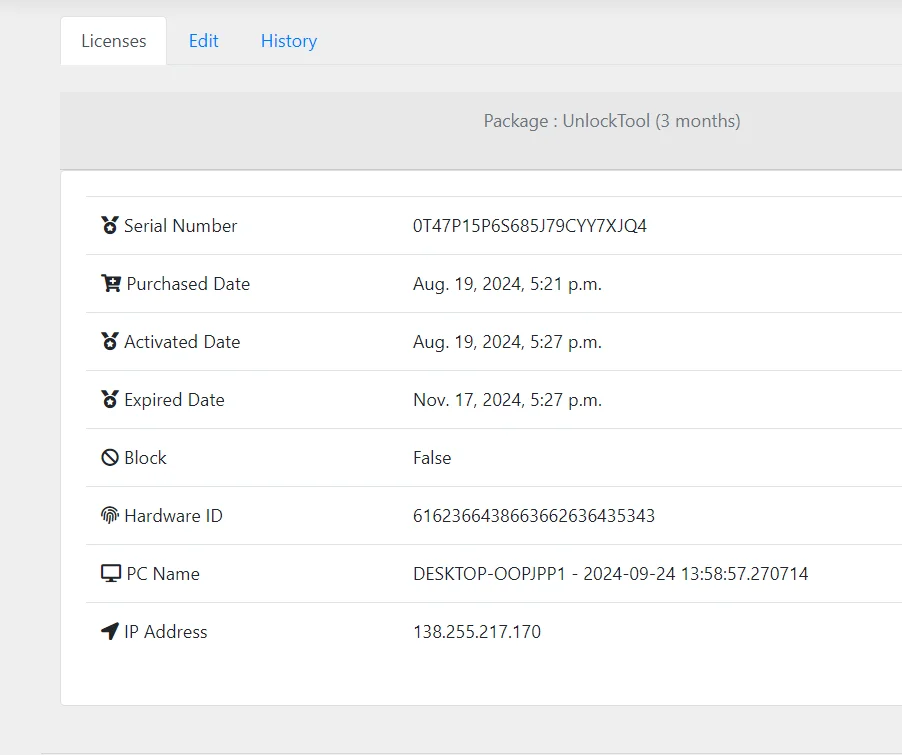
Task: Click the Hardware ID fingerprint icon
Action: pyautogui.click(x=110, y=516)
